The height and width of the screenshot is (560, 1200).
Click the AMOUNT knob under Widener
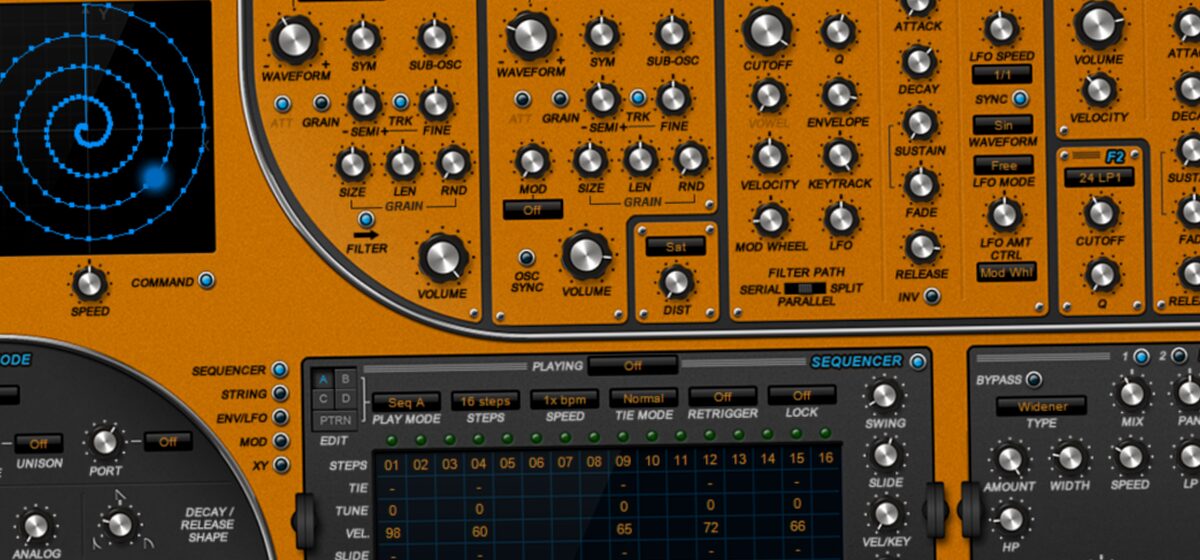[x=1010, y=459]
